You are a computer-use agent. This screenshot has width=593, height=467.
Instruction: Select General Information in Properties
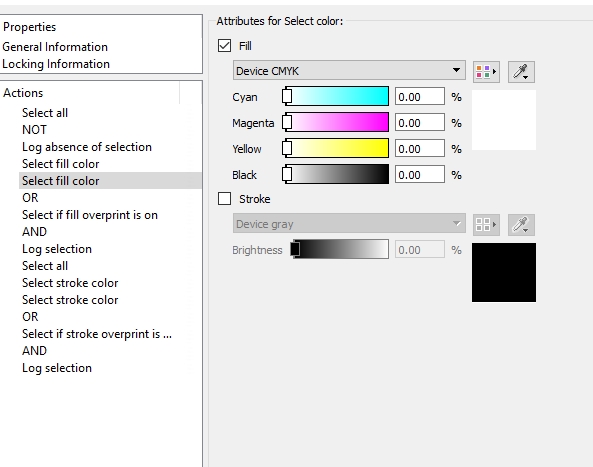pos(55,47)
